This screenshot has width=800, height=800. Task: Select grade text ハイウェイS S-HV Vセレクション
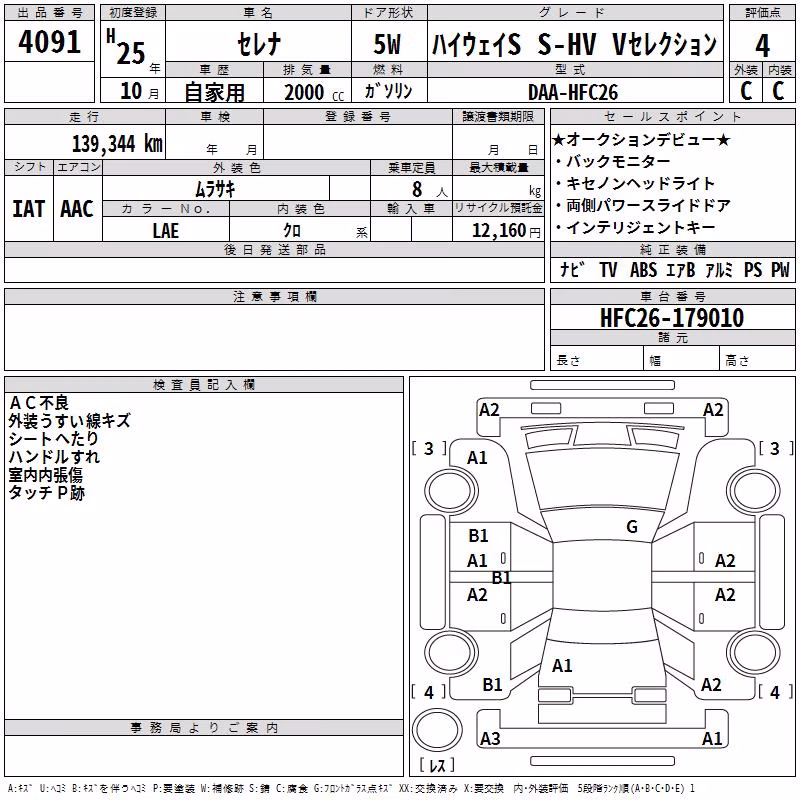pyautogui.click(x=574, y=43)
